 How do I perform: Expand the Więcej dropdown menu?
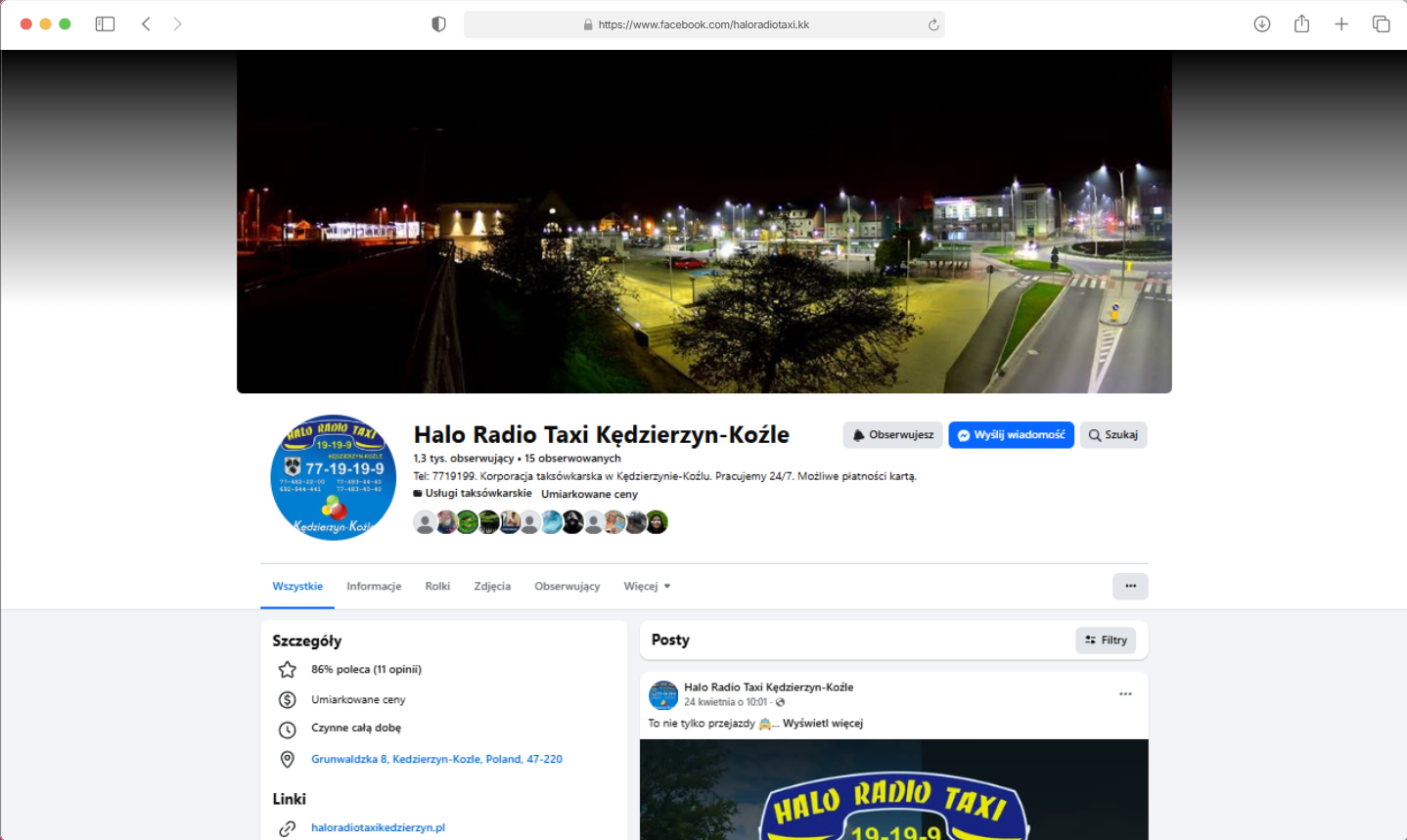pyautogui.click(x=647, y=587)
